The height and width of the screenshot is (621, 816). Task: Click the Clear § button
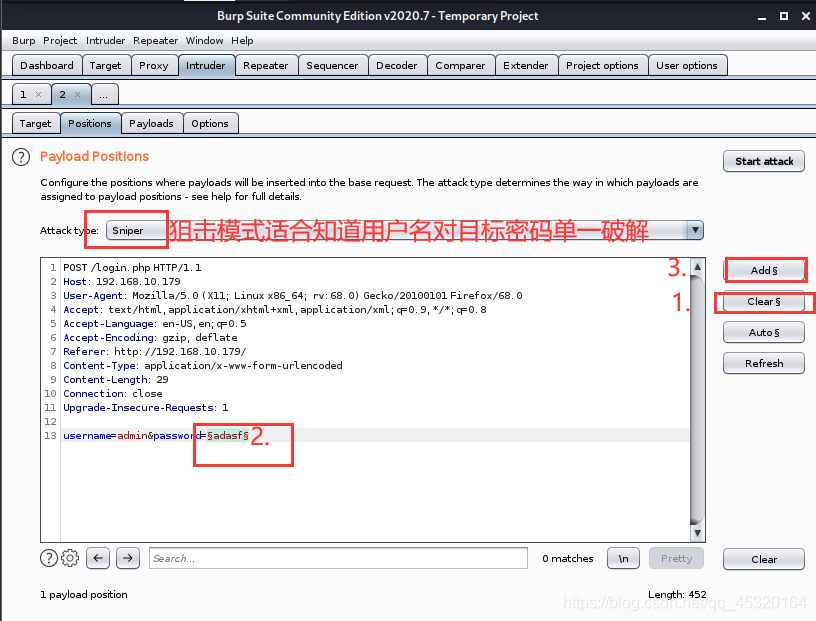coord(764,301)
